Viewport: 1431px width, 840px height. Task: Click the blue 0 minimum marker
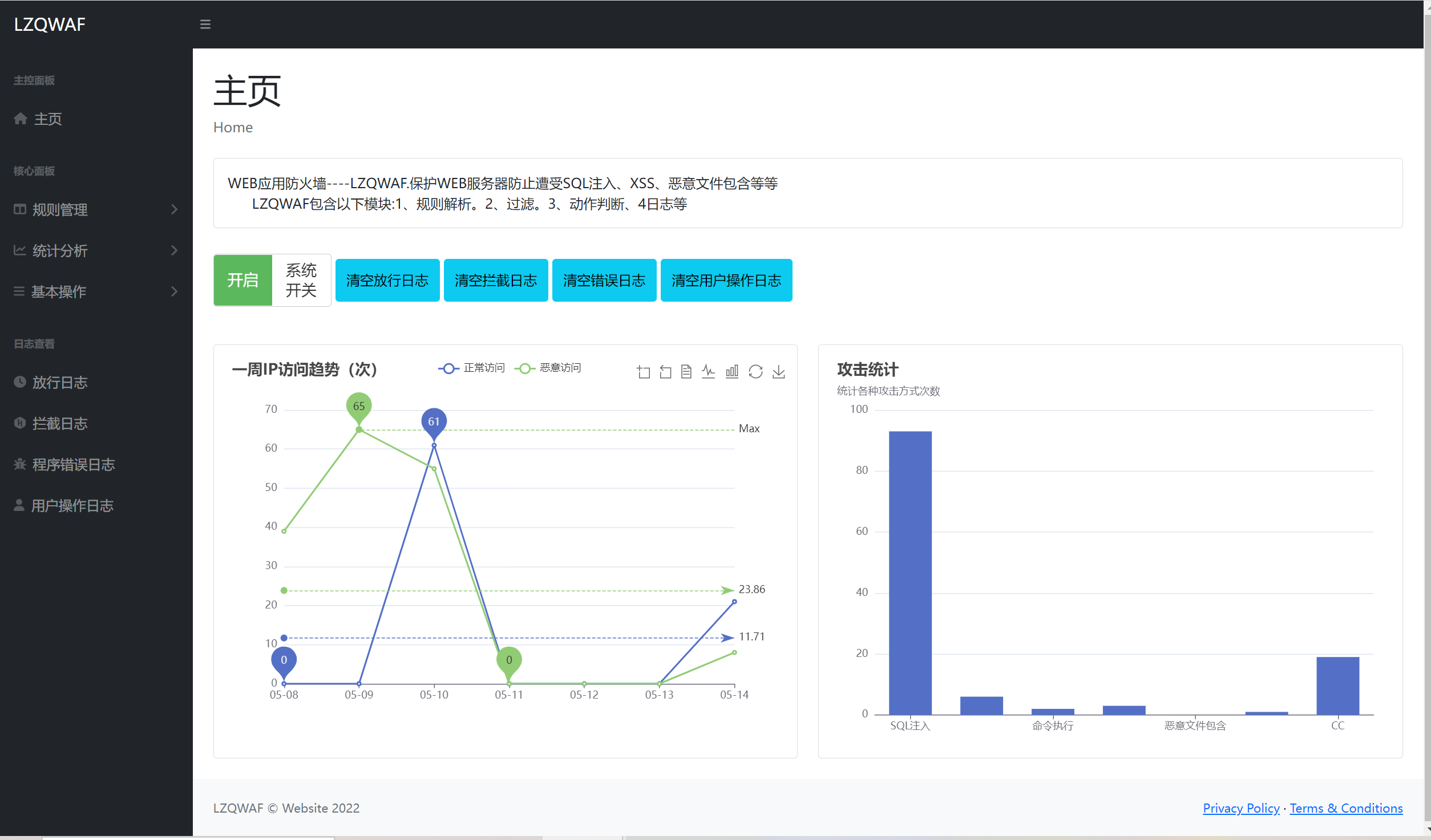284,662
